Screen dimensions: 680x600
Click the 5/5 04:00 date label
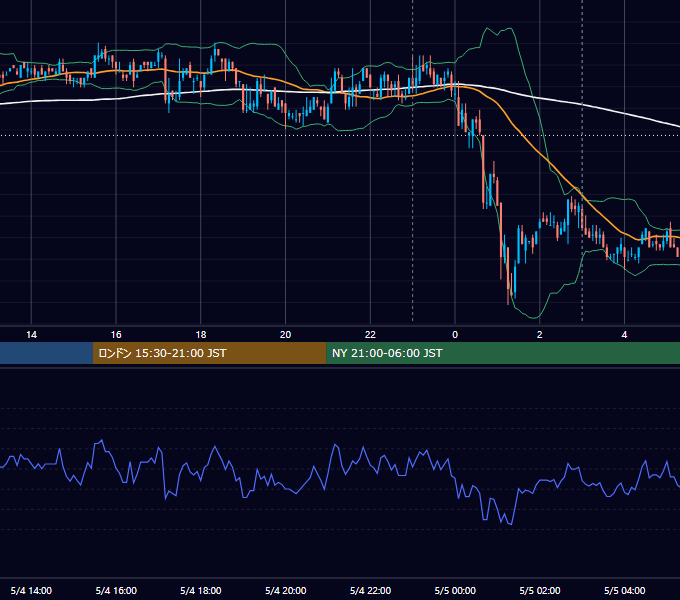tap(624, 590)
